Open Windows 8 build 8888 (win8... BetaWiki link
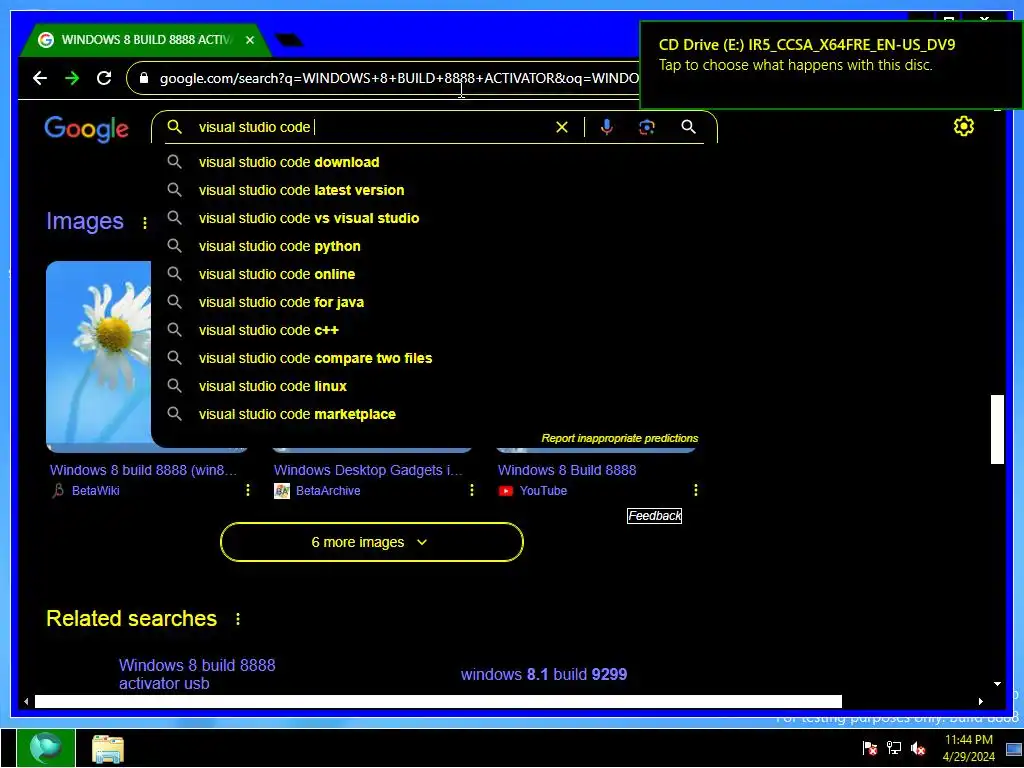The width and height of the screenshot is (1024, 768). [143, 470]
